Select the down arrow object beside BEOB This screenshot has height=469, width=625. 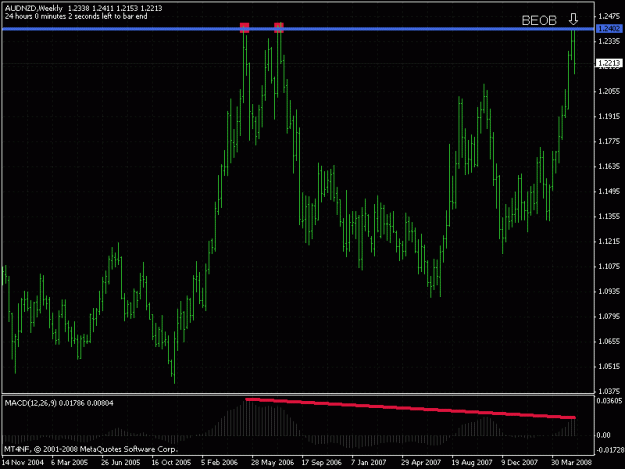click(573, 19)
